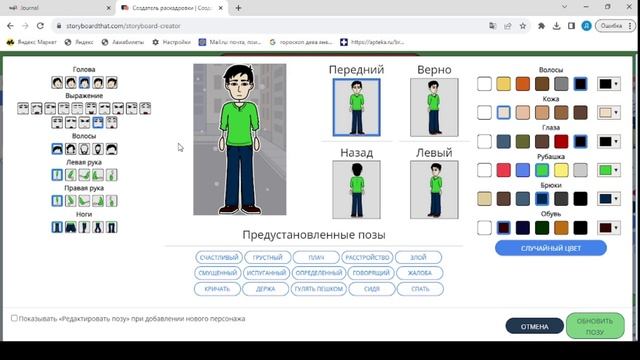Pick the second Правая рука pose option

coord(71,201)
